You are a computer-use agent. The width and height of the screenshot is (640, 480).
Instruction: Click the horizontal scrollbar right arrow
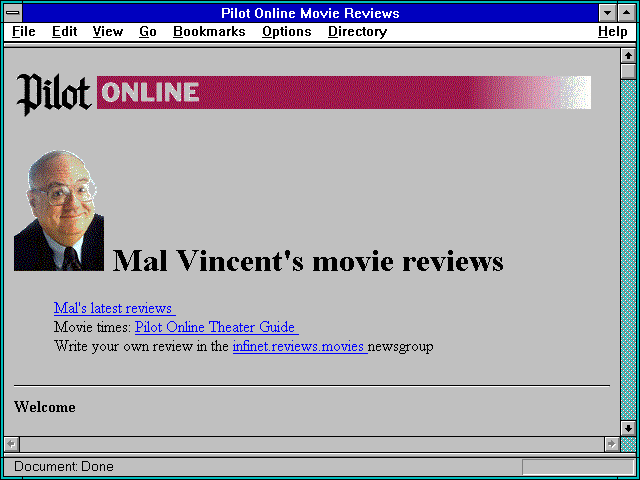pos(612,444)
